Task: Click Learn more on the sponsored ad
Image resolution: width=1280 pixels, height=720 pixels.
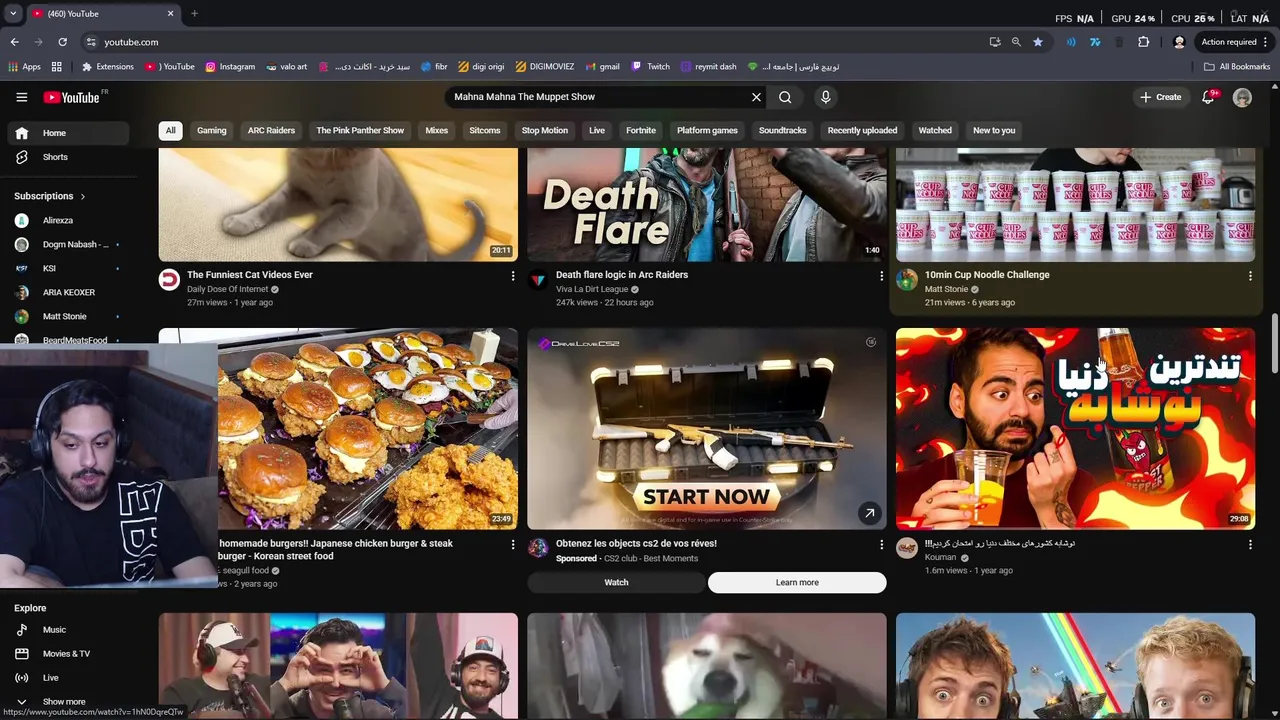Action: click(797, 582)
